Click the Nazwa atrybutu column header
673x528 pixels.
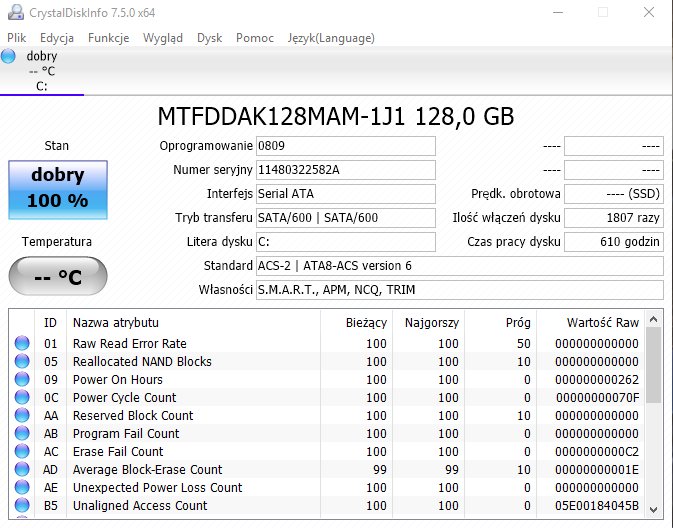[193, 322]
